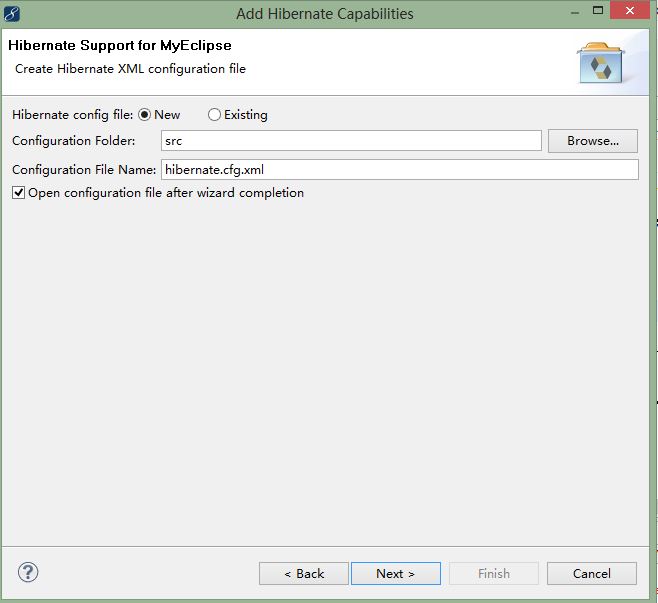The image size is (658, 603).
Task: Open help via question mark icon
Action: pyautogui.click(x=28, y=572)
